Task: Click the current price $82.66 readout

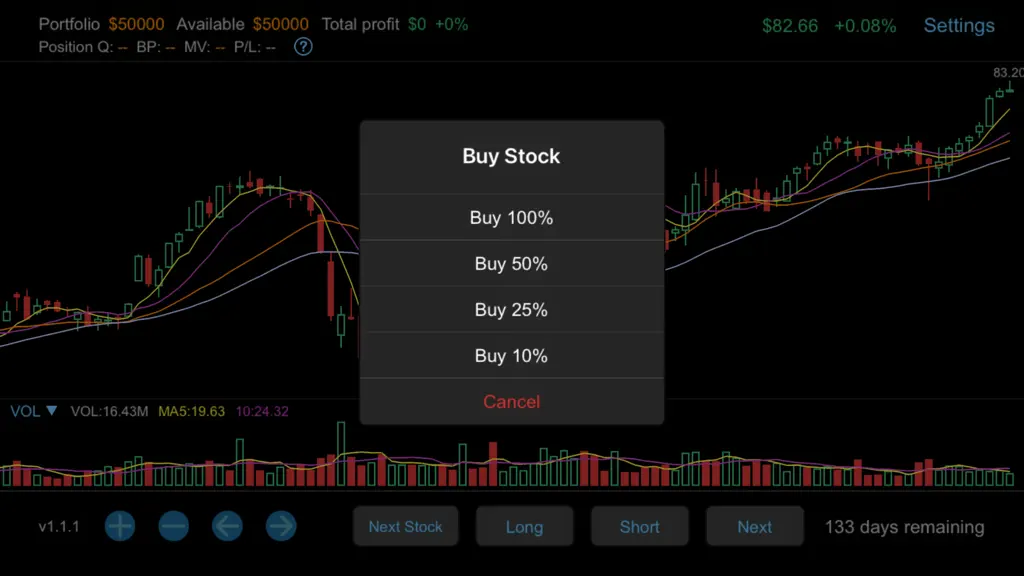Action: tap(790, 26)
